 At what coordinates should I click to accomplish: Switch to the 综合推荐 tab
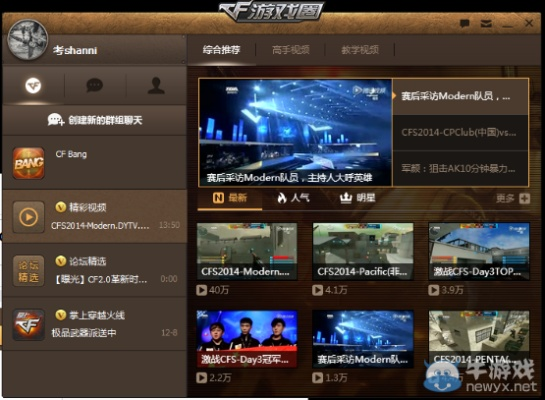click(x=221, y=50)
